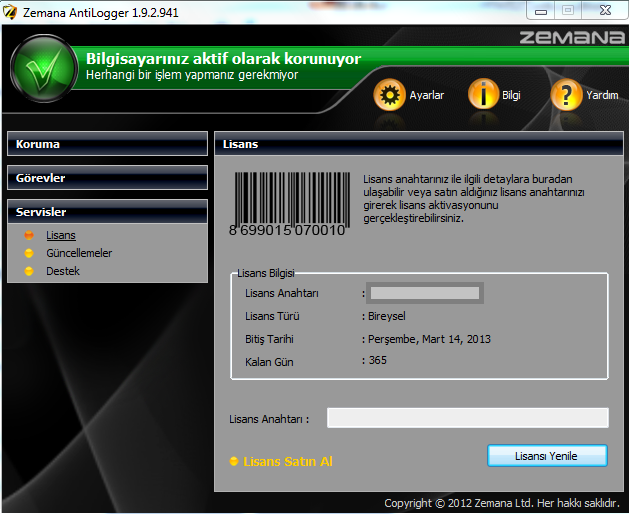Image resolution: width=629 pixels, height=514 pixels.
Task: Click the Lisans Satın Al link
Action: [x=288, y=461]
